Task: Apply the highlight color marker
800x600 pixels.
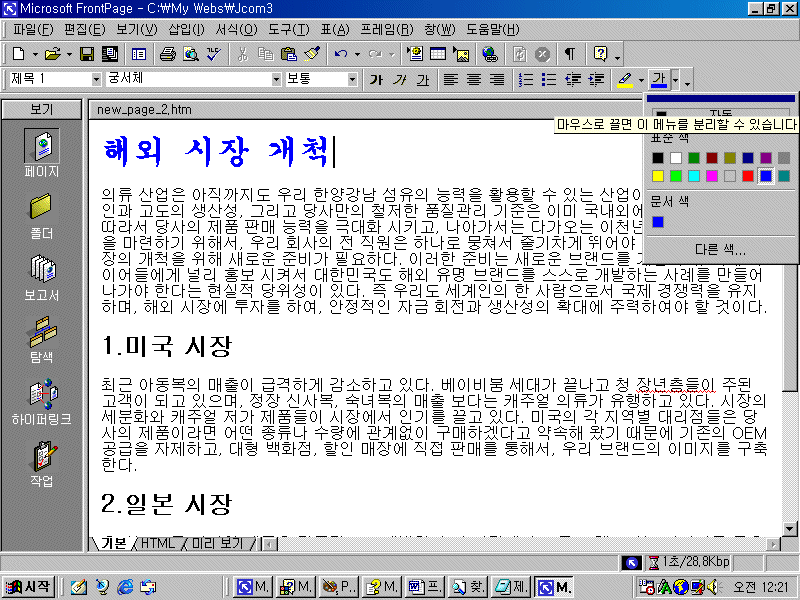Action: point(625,80)
